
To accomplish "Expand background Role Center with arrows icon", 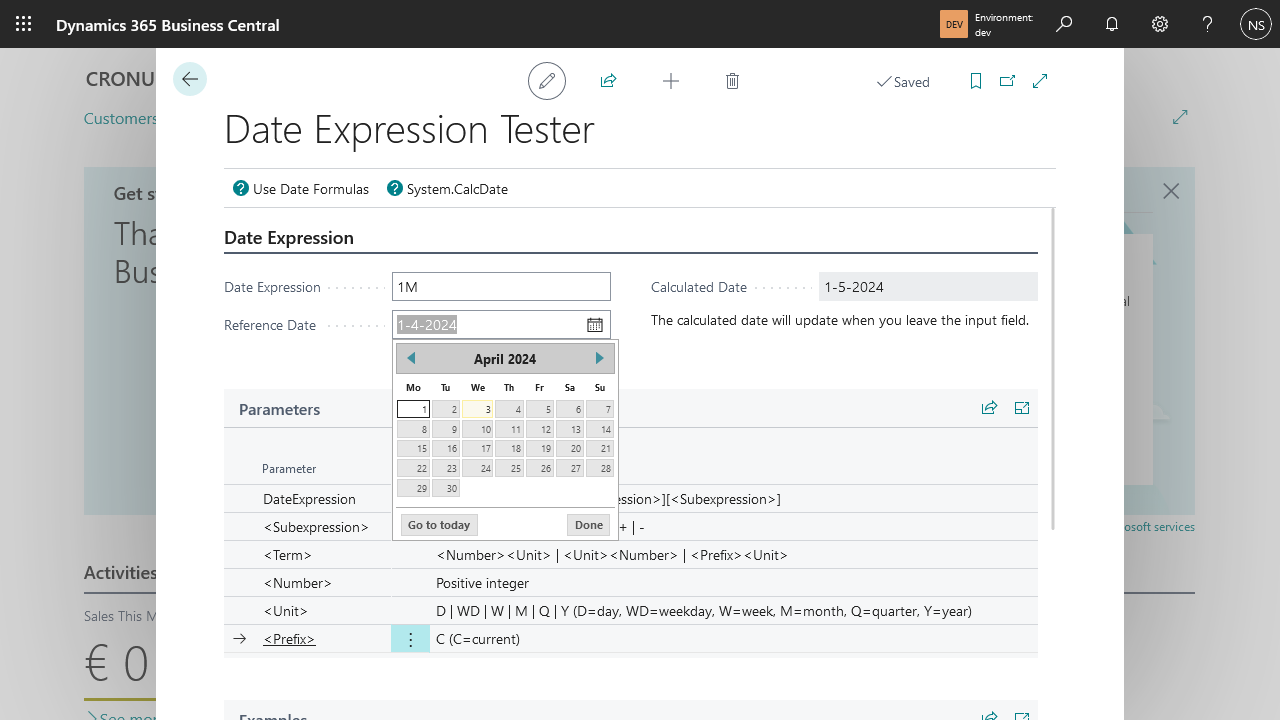I will [x=1180, y=117].
